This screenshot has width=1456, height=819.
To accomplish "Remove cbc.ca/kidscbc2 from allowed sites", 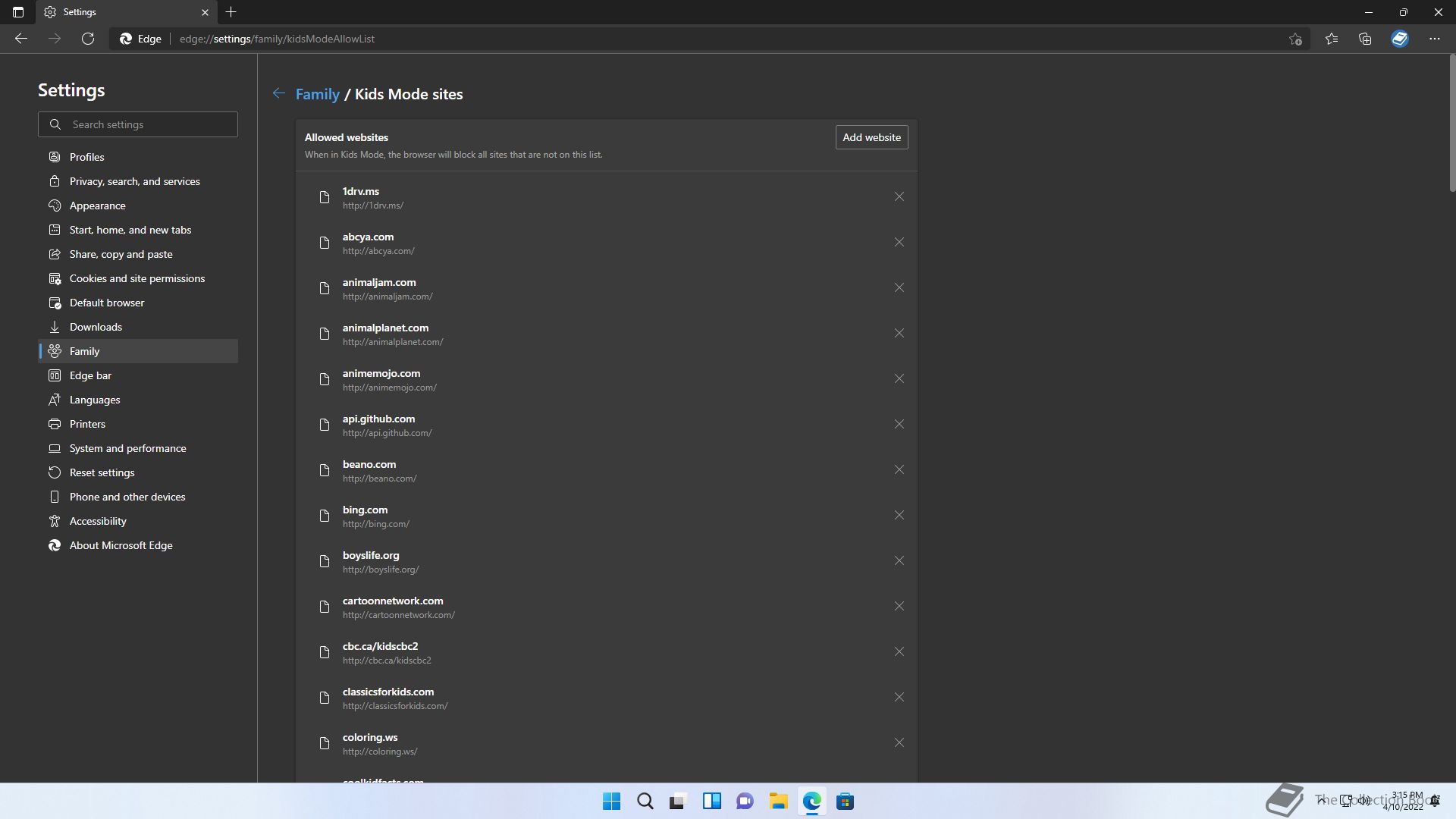I will pos(899,652).
